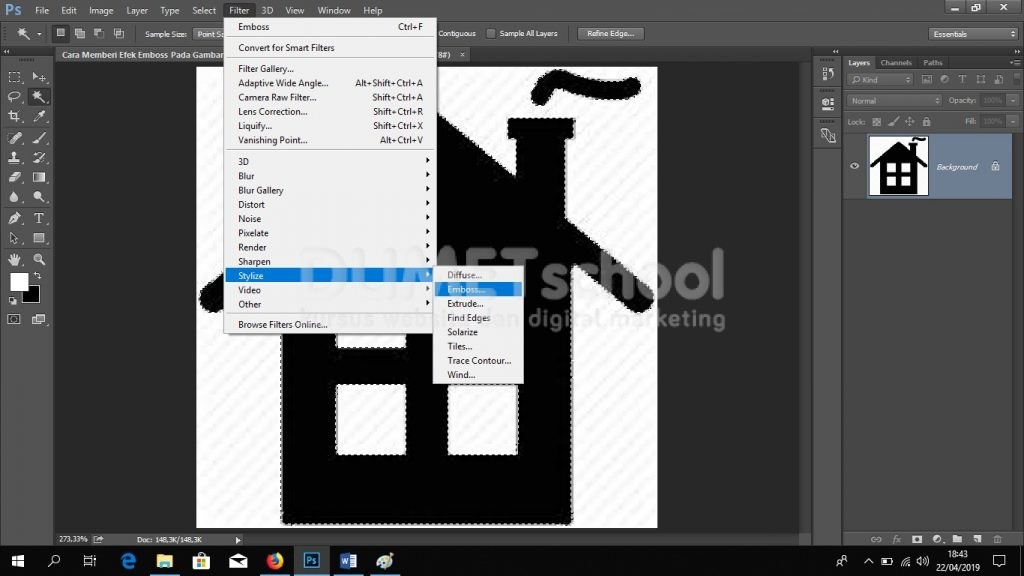Click the Delete layer trash icon
This screenshot has width=1024, height=576.
pyautogui.click(x=997, y=539)
